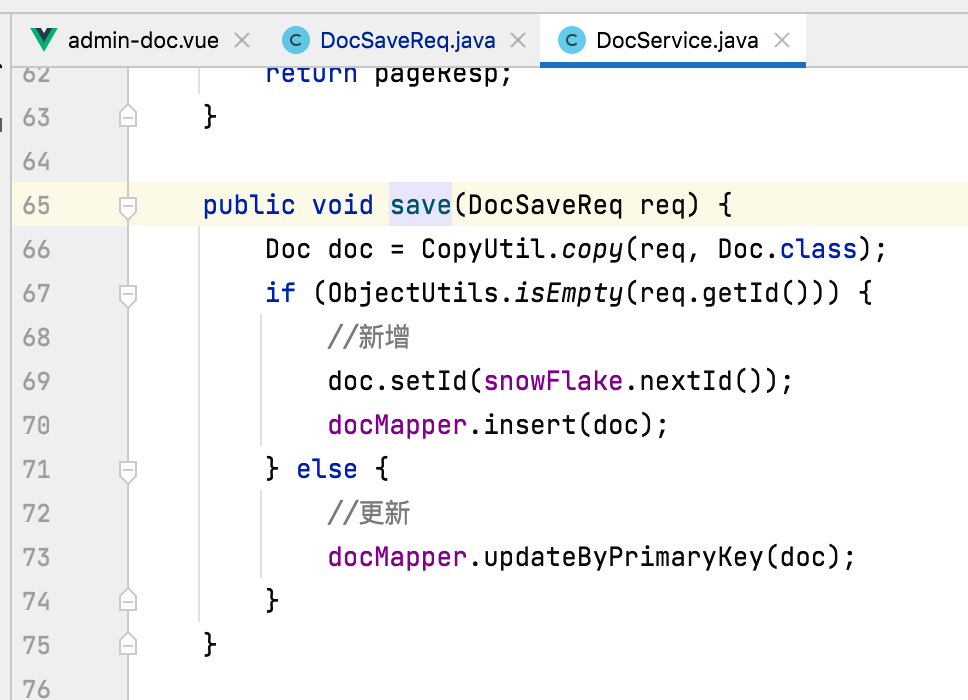This screenshot has height=700, width=968.
Task: Click the class icon on DocService.java tab
Action: [x=572, y=41]
